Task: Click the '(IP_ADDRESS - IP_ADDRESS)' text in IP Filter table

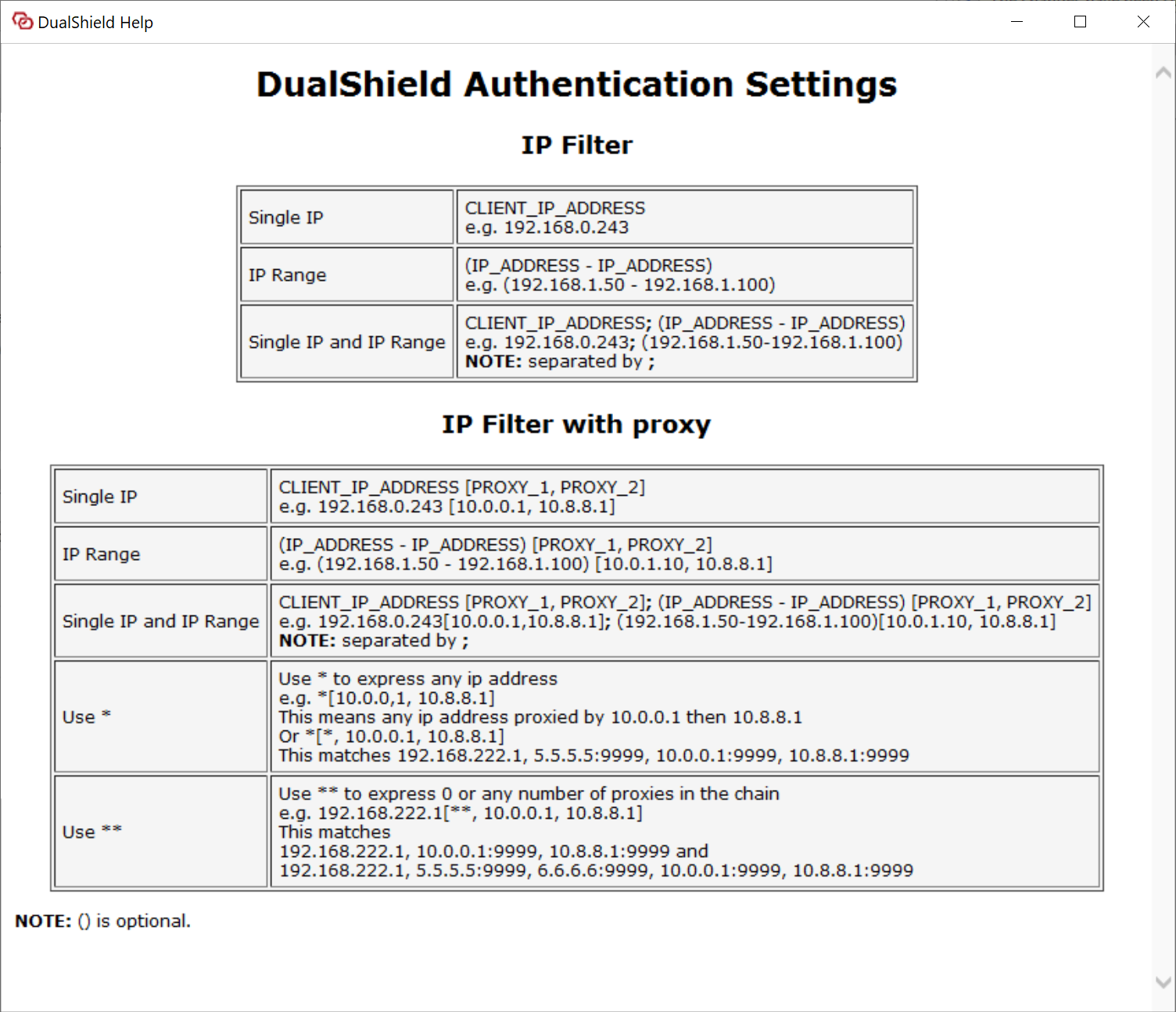Action: point(589,266)
